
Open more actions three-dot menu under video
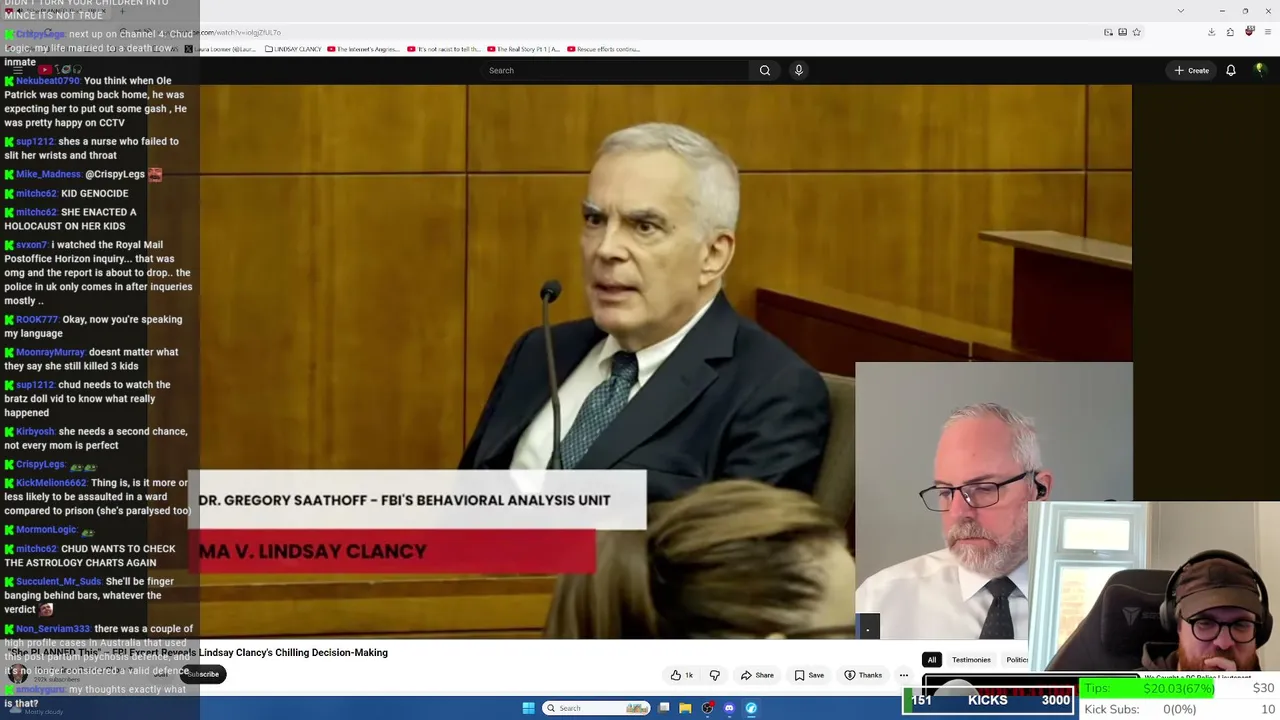[904, 675]
